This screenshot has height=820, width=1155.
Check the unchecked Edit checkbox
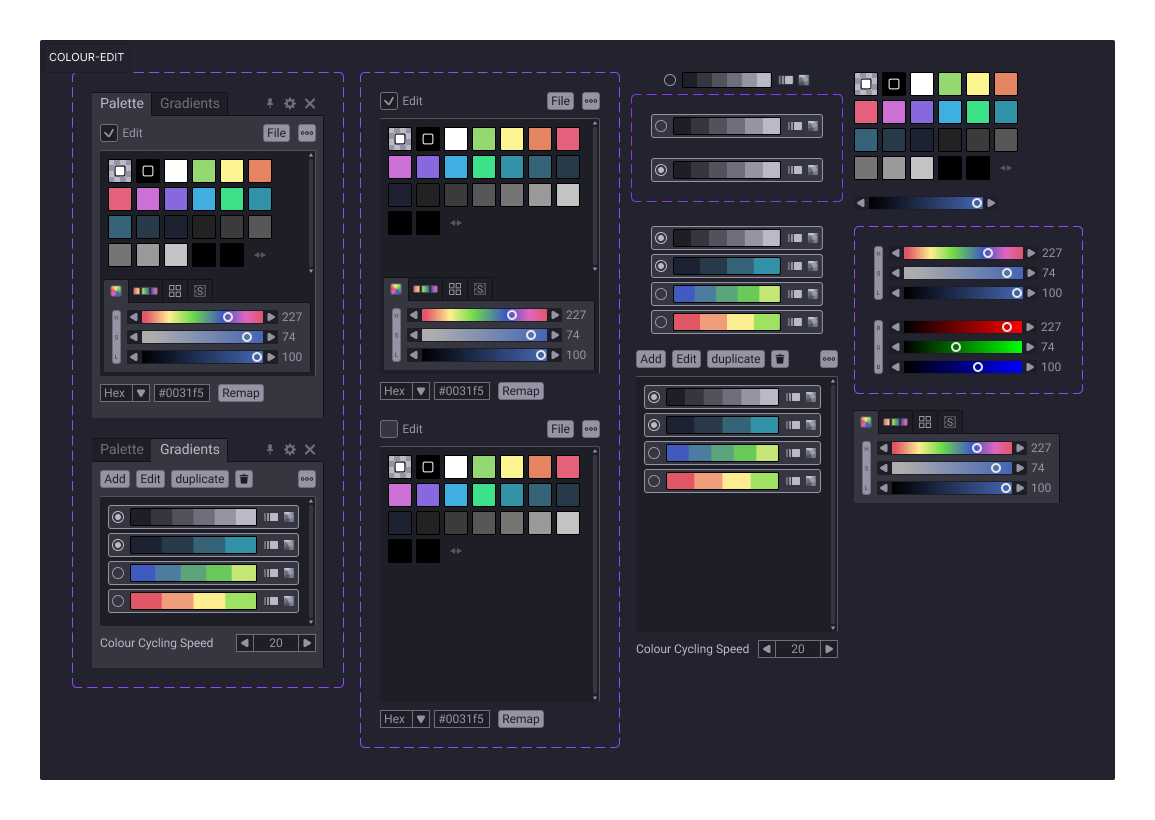click(x=389, y=429)
